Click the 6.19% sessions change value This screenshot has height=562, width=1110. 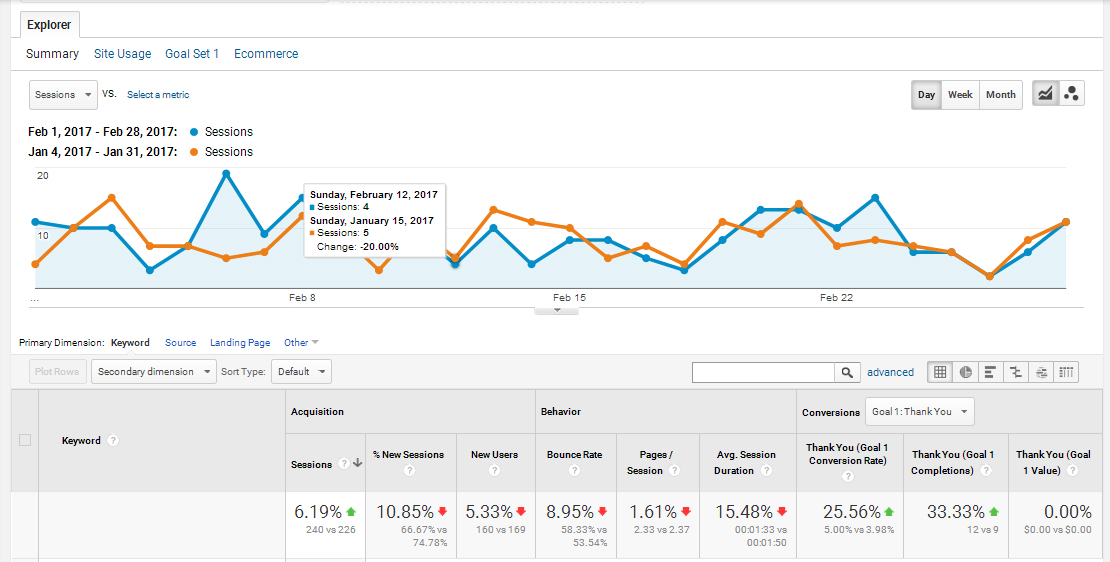pyautogui.click(x=318, y=512)
